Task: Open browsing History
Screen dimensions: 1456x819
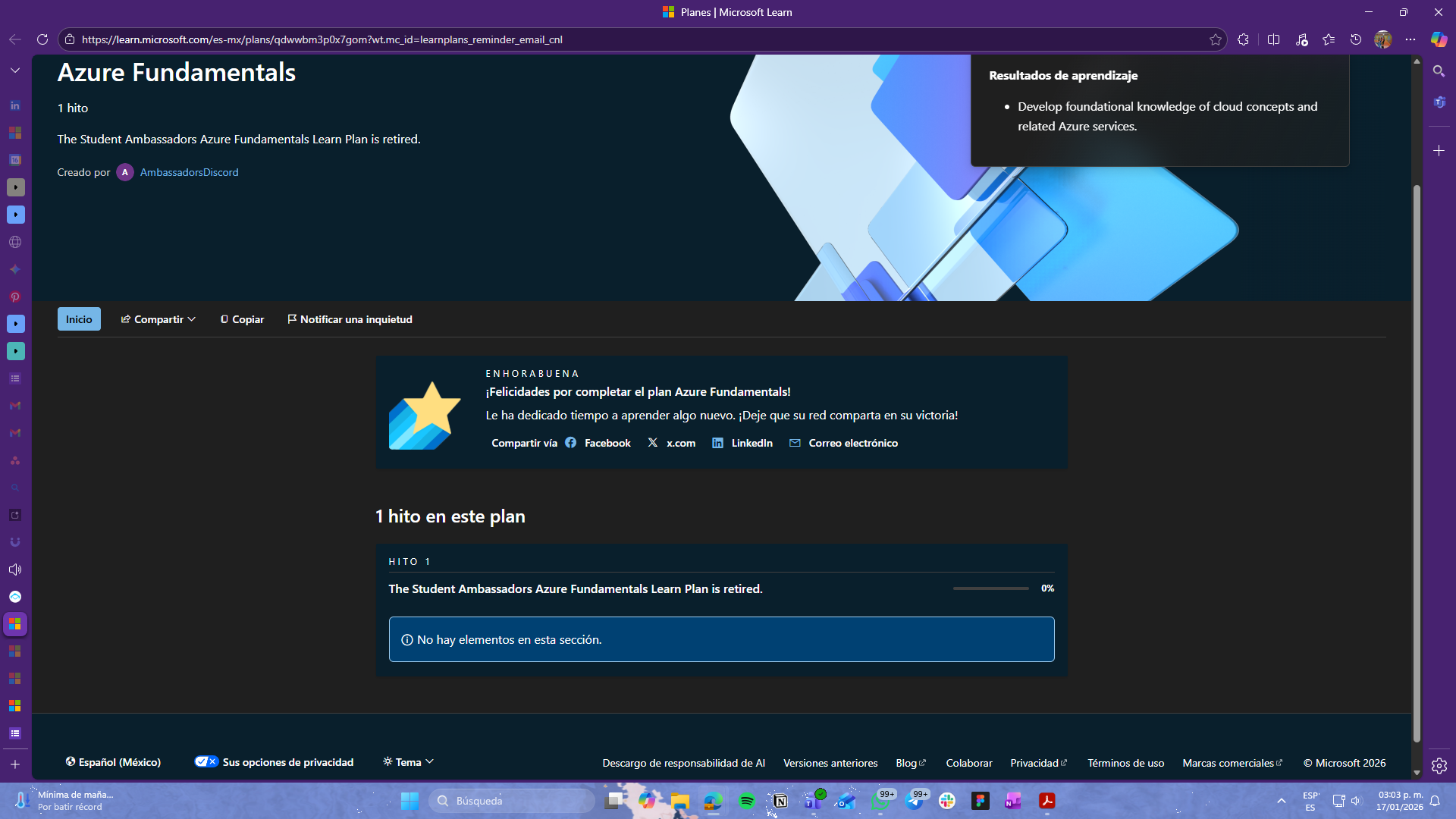Action: (1356, 39)
